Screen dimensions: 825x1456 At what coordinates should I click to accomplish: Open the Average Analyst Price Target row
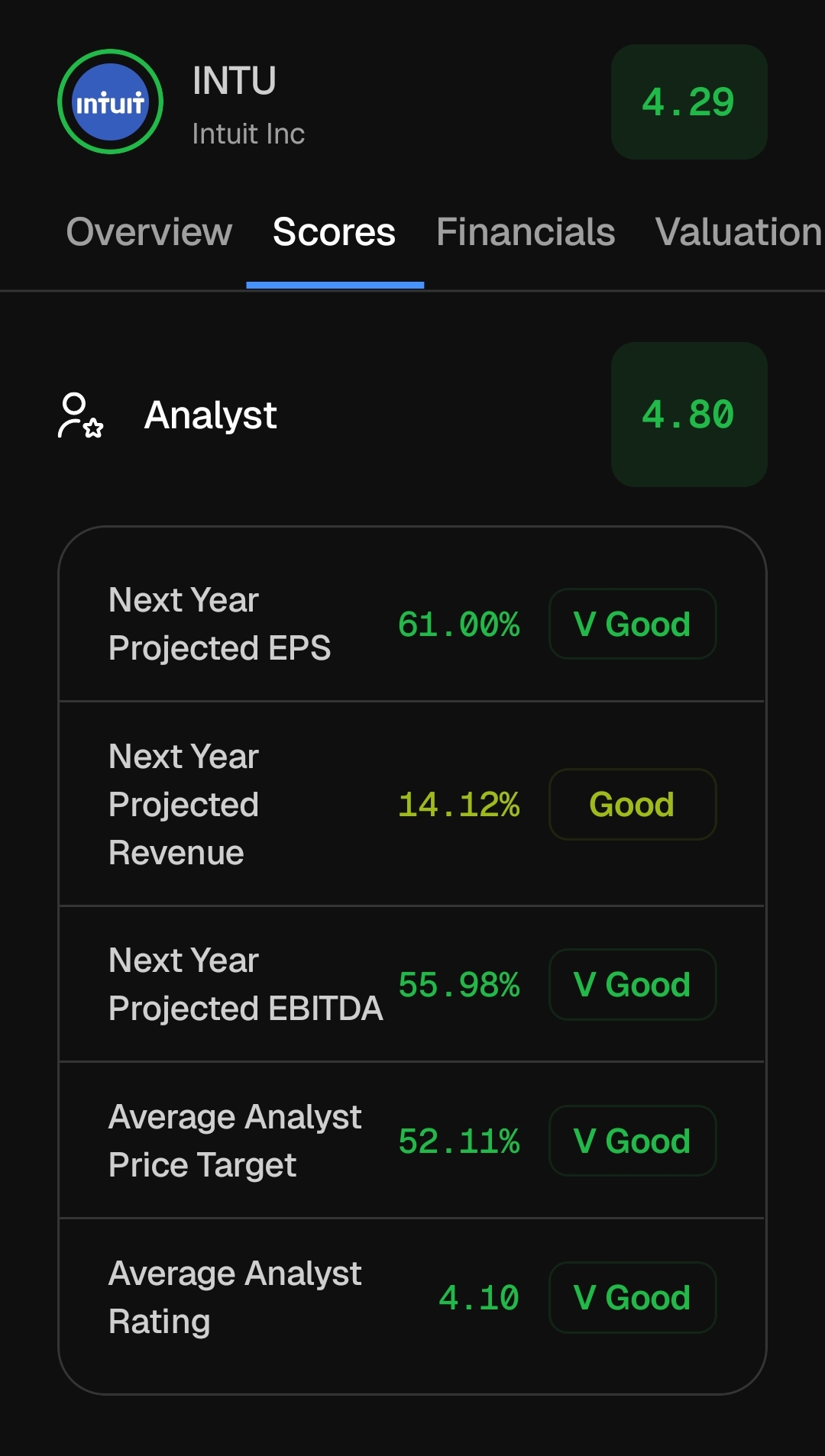pyautogui.click(x=412, y=1141)
